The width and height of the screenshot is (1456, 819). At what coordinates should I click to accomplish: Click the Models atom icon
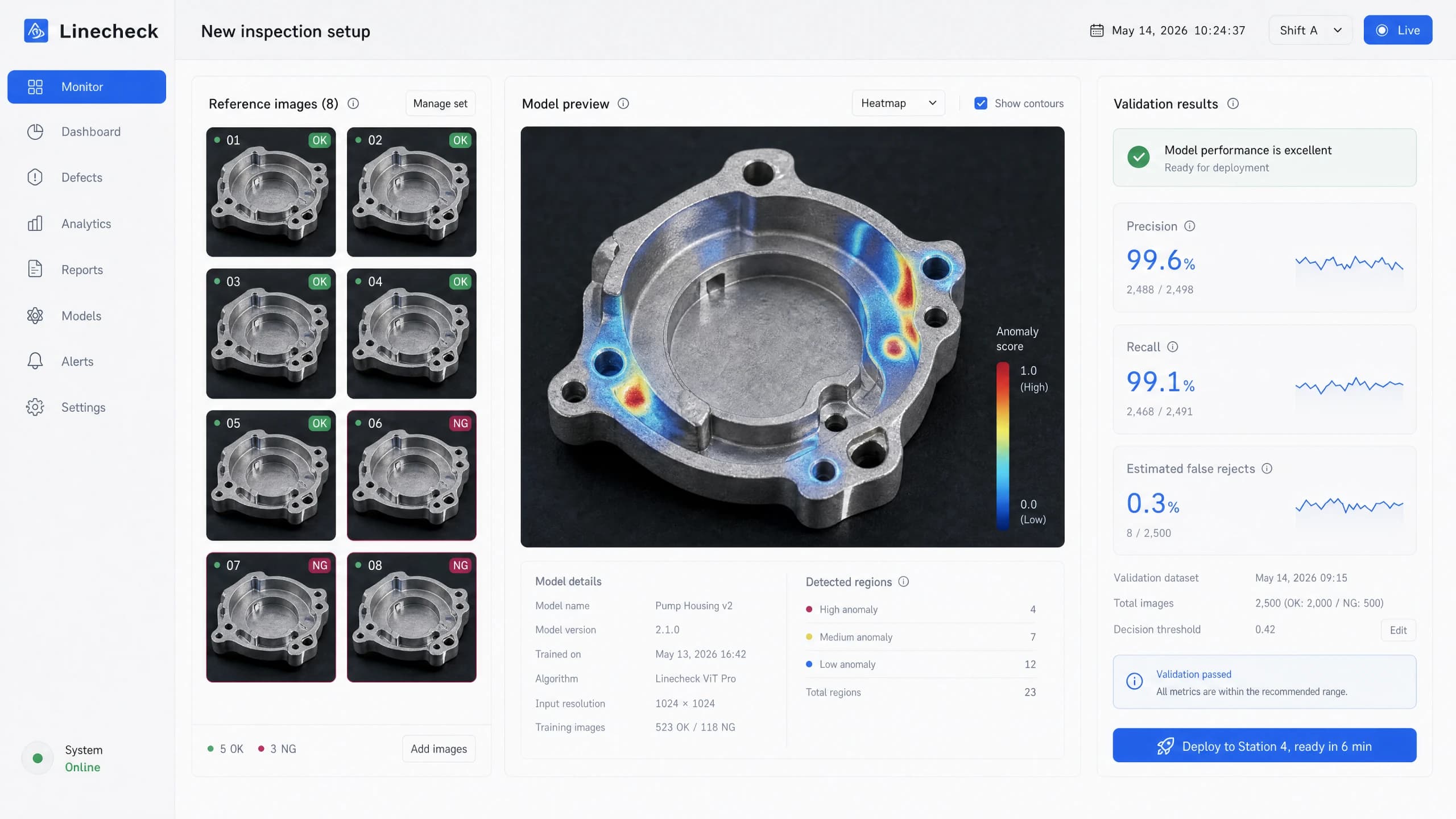(x=35, y=316)
